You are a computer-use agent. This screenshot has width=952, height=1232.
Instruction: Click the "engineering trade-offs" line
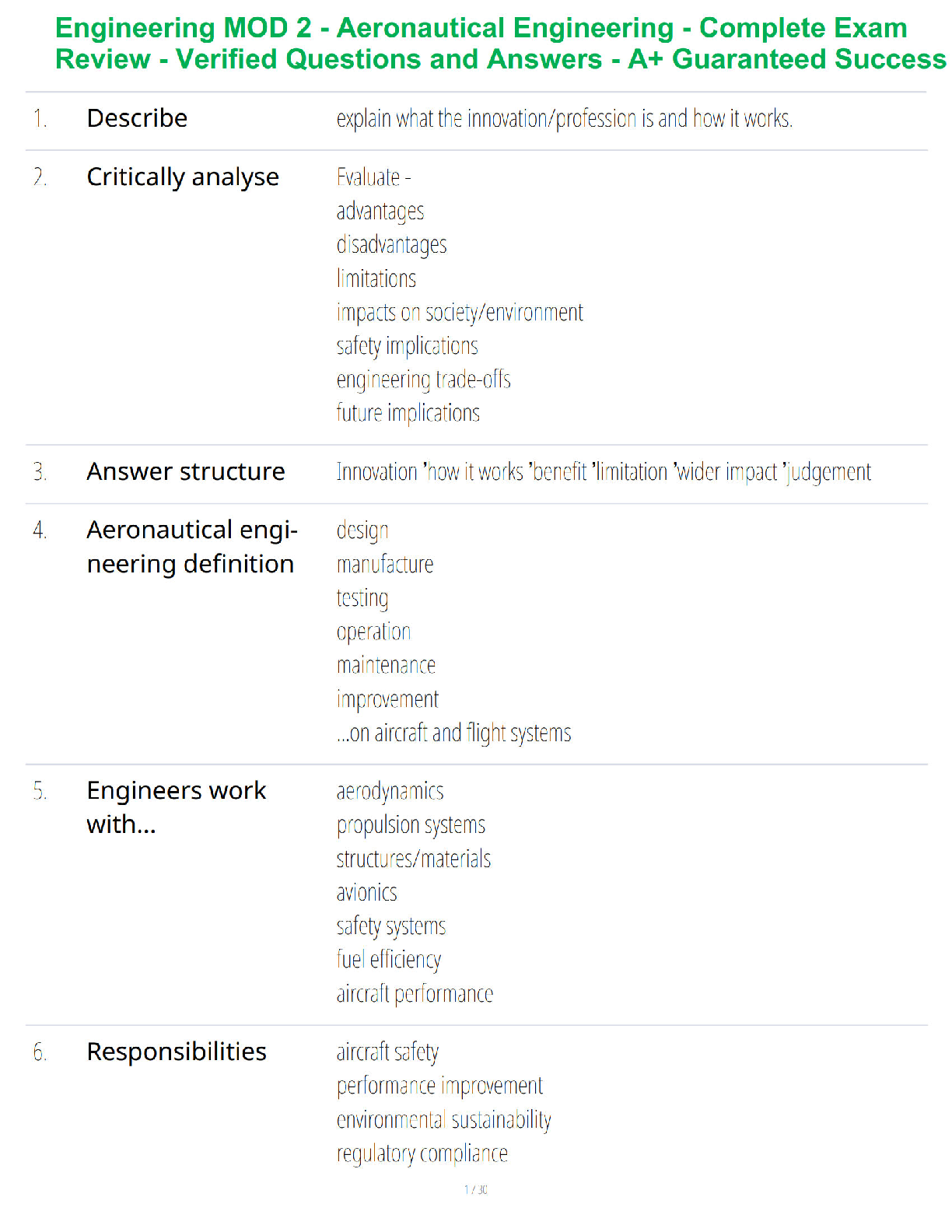(424, 380)
